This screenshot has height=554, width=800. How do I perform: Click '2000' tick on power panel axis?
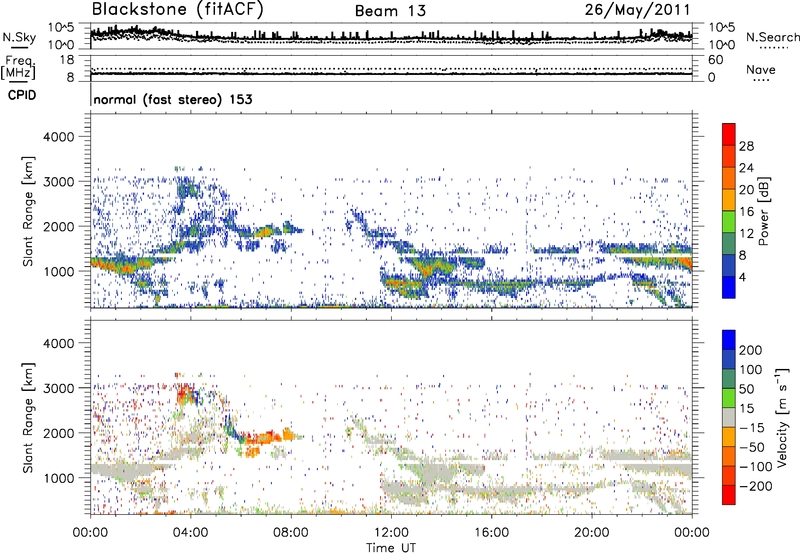58,226
